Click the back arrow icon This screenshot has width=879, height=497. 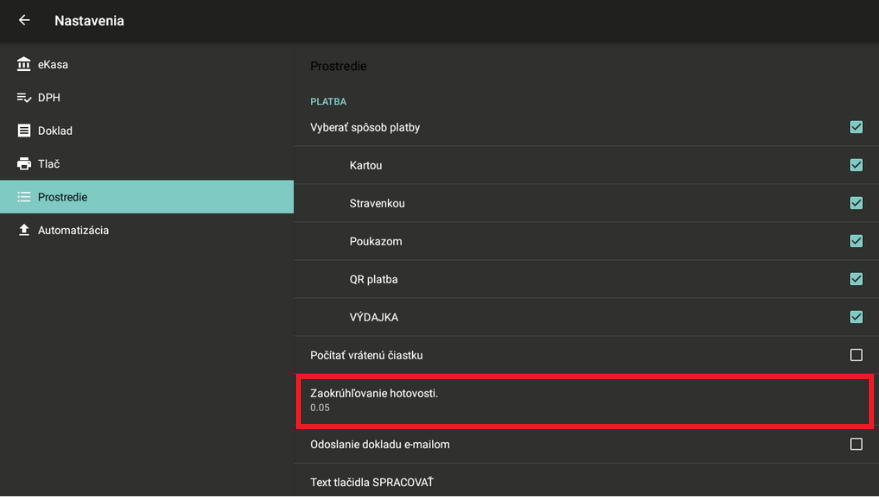pos(24,20)
